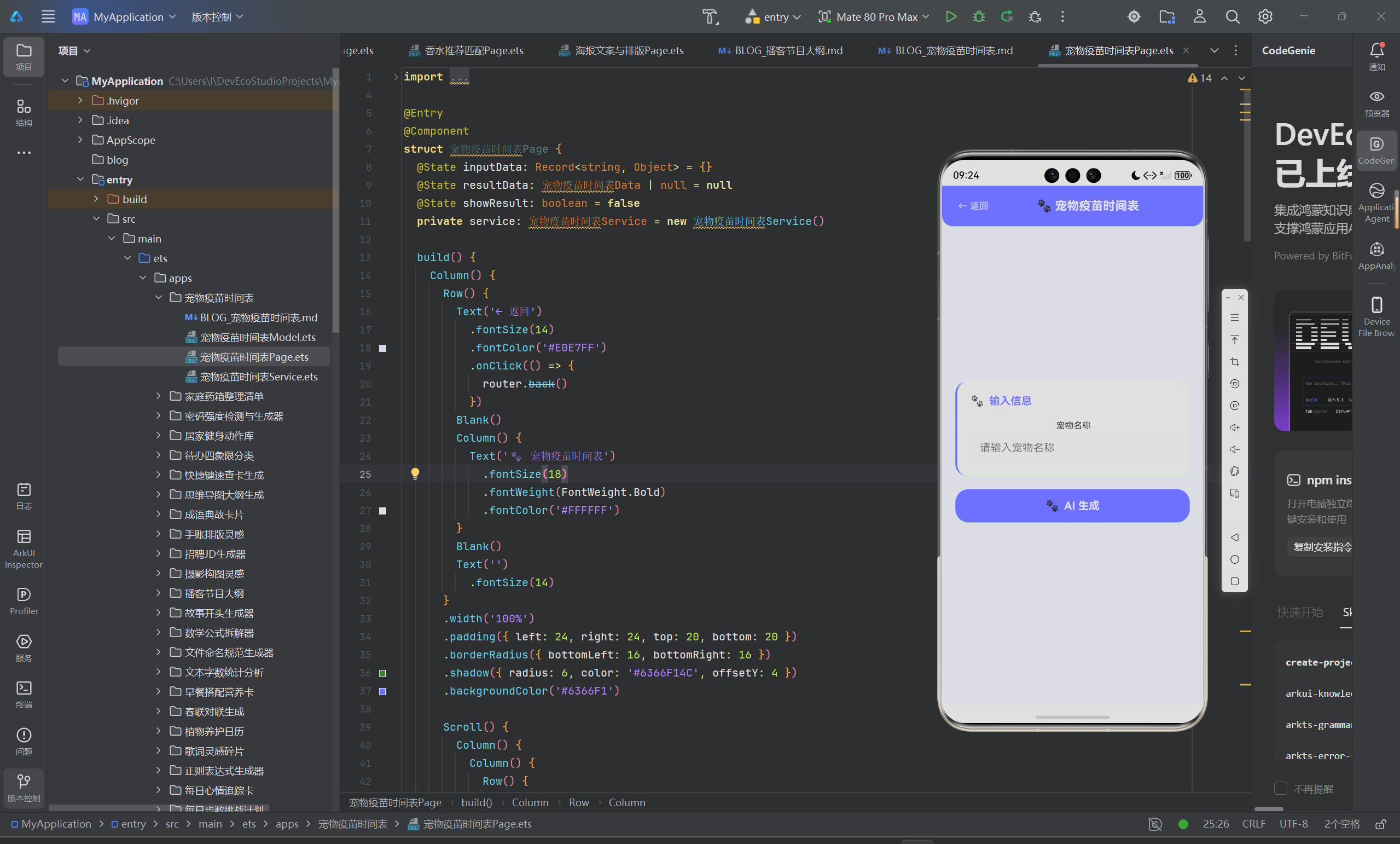Open the account profile icon
The height and width of the screenshot is (844, 1400).
pyautogui.click(x=1199, y=16)
